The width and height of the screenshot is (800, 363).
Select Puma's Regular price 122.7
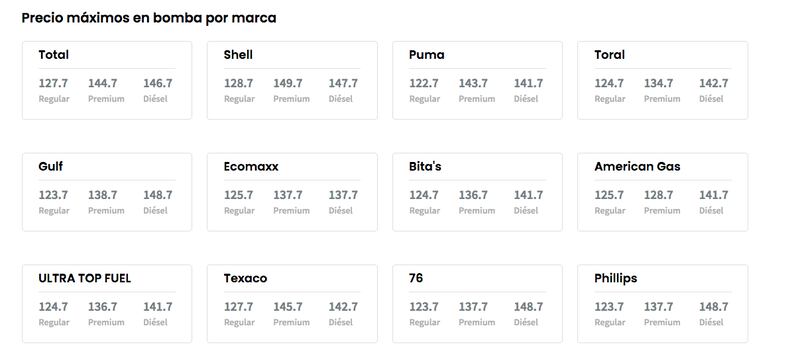click(x=423, y=83)
